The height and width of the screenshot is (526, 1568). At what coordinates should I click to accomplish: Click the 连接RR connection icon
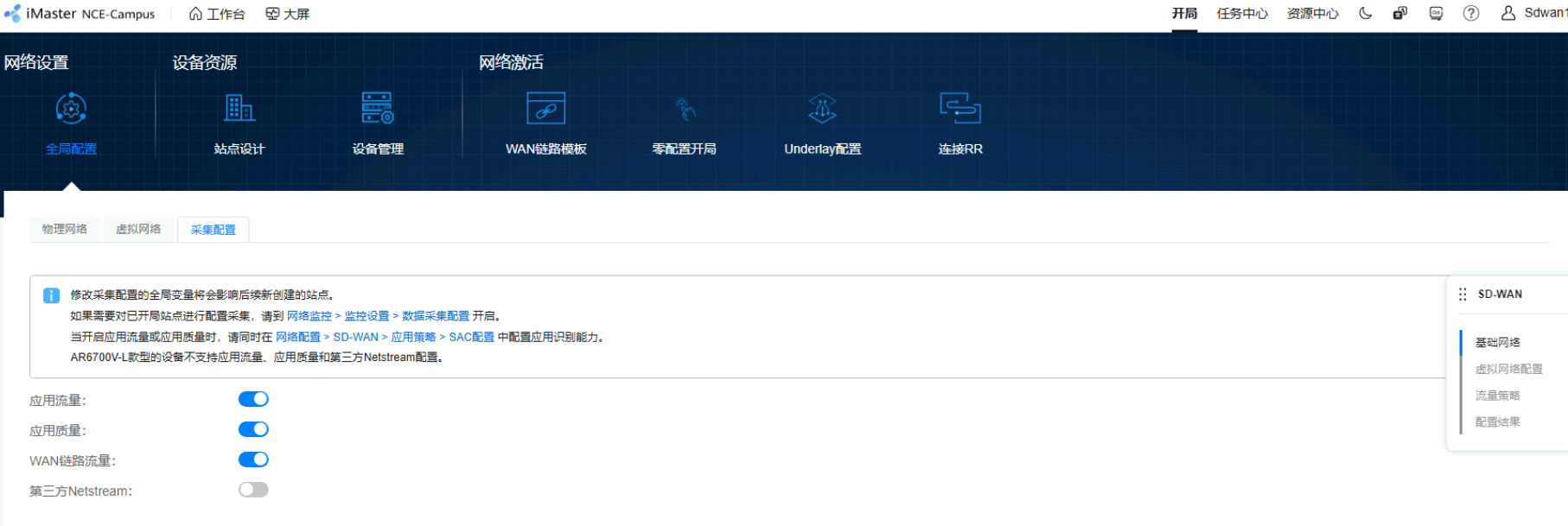pos(959,110)
